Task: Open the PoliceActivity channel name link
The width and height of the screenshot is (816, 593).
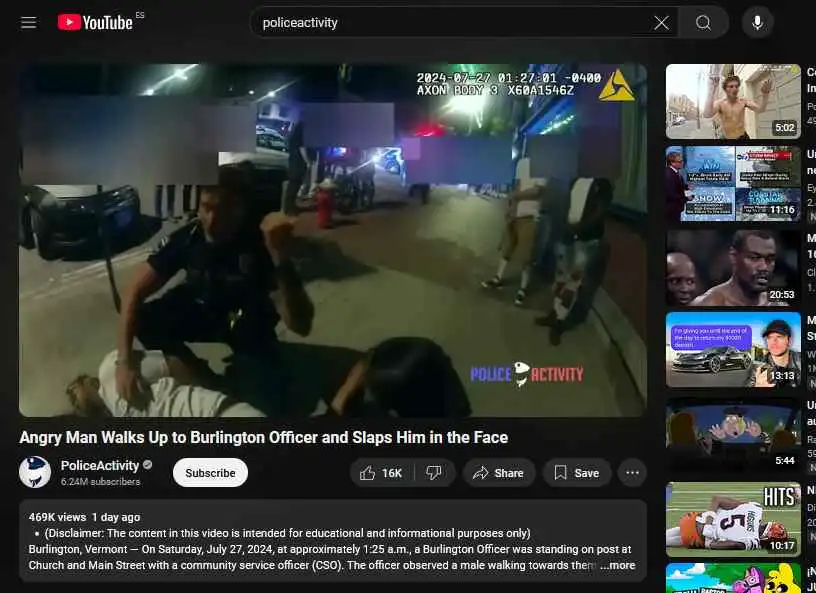Action: (x=100, y=465)
